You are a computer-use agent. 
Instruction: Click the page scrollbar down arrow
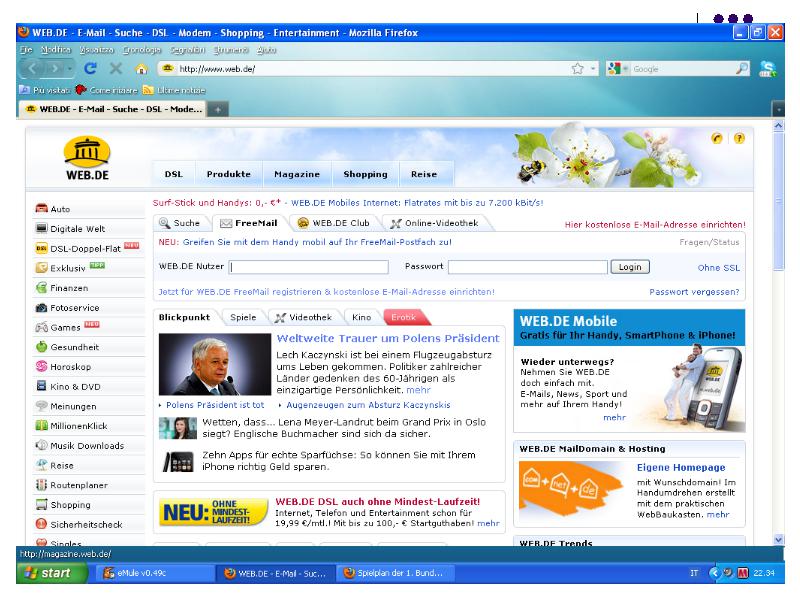tap(778, 539)
